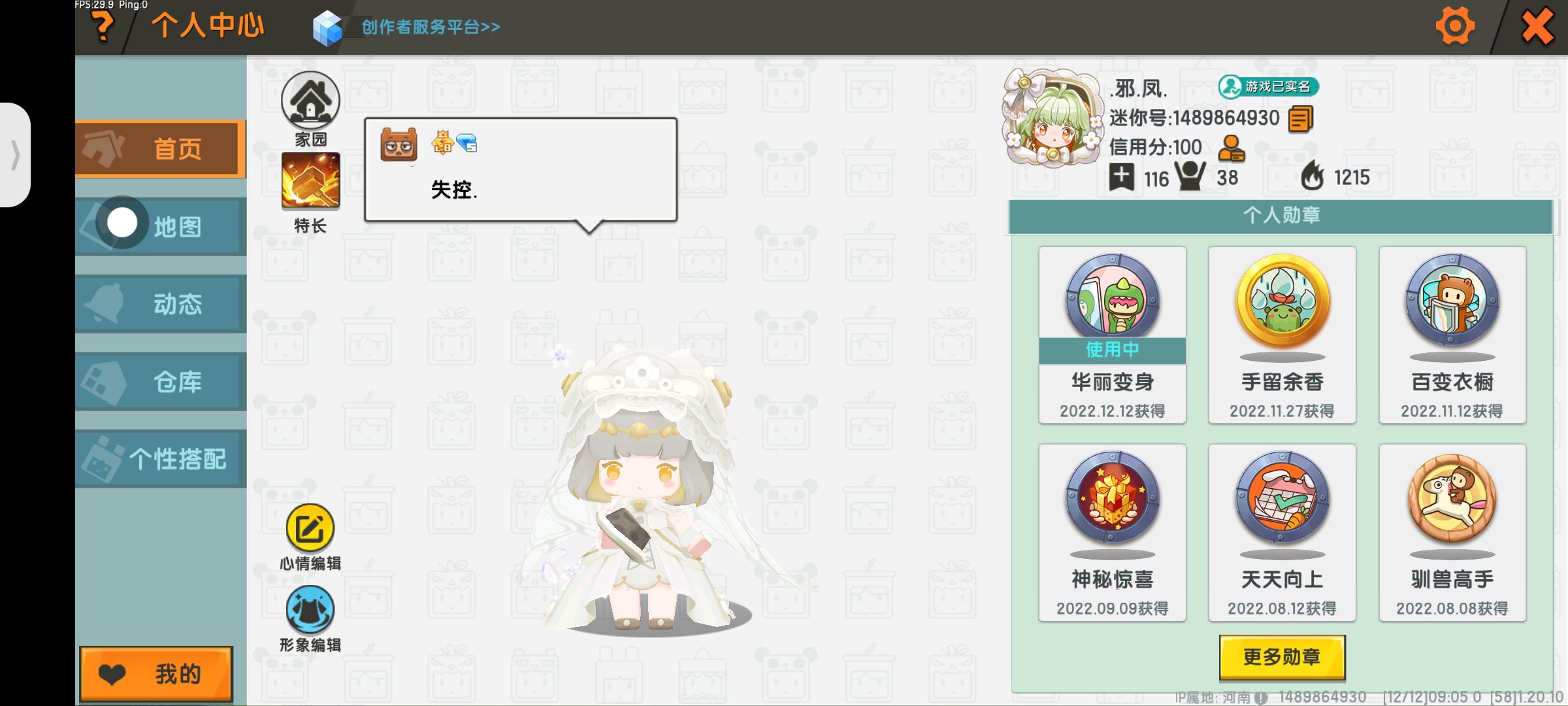Copy the 迷你号 with the copy icon
1568x706 pixels.
(x=1301, y=119)
